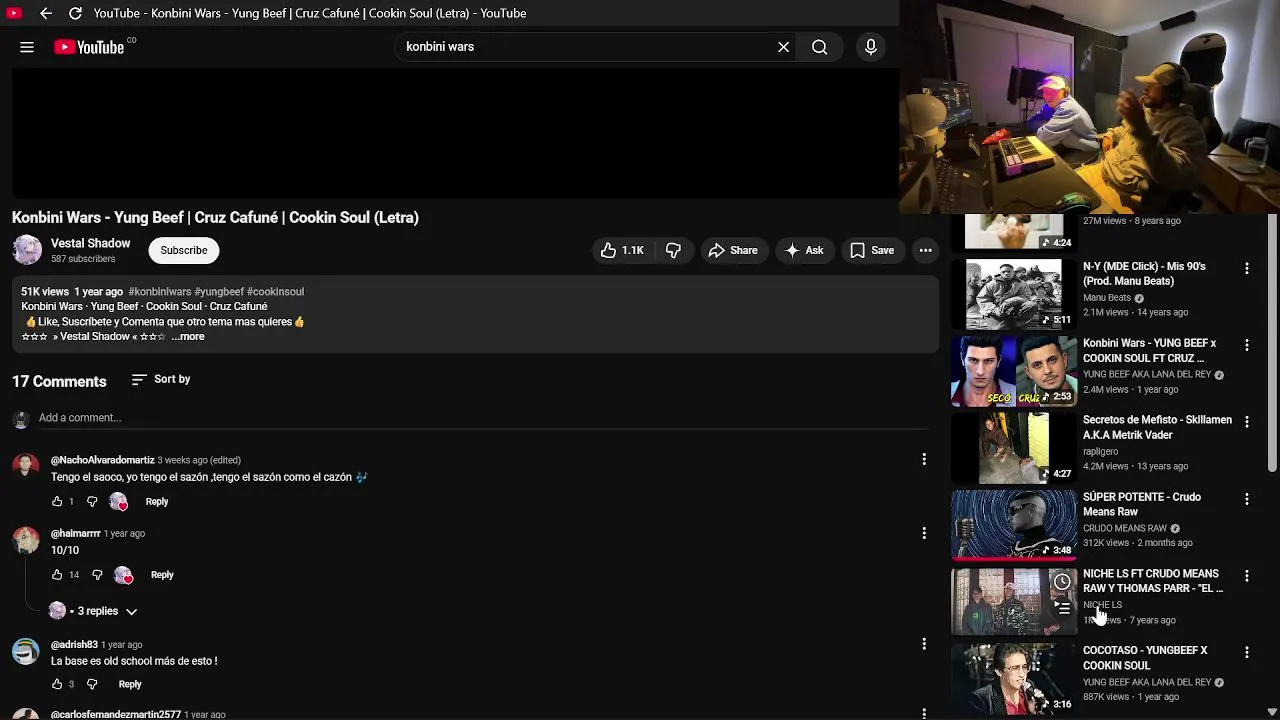Open options for carlosfernandezmartin2577 comment
This screenshot has width=1280, height=720.
[924, 713]
